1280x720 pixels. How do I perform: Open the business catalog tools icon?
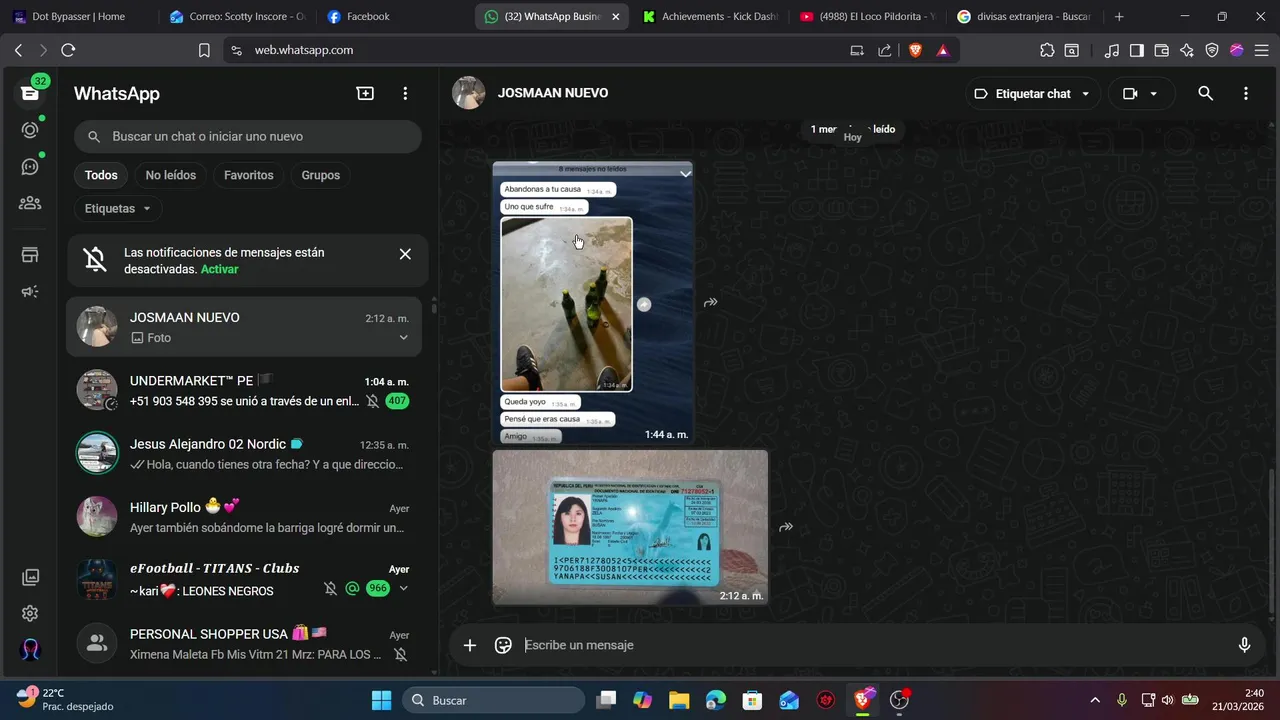coord(30,255)
